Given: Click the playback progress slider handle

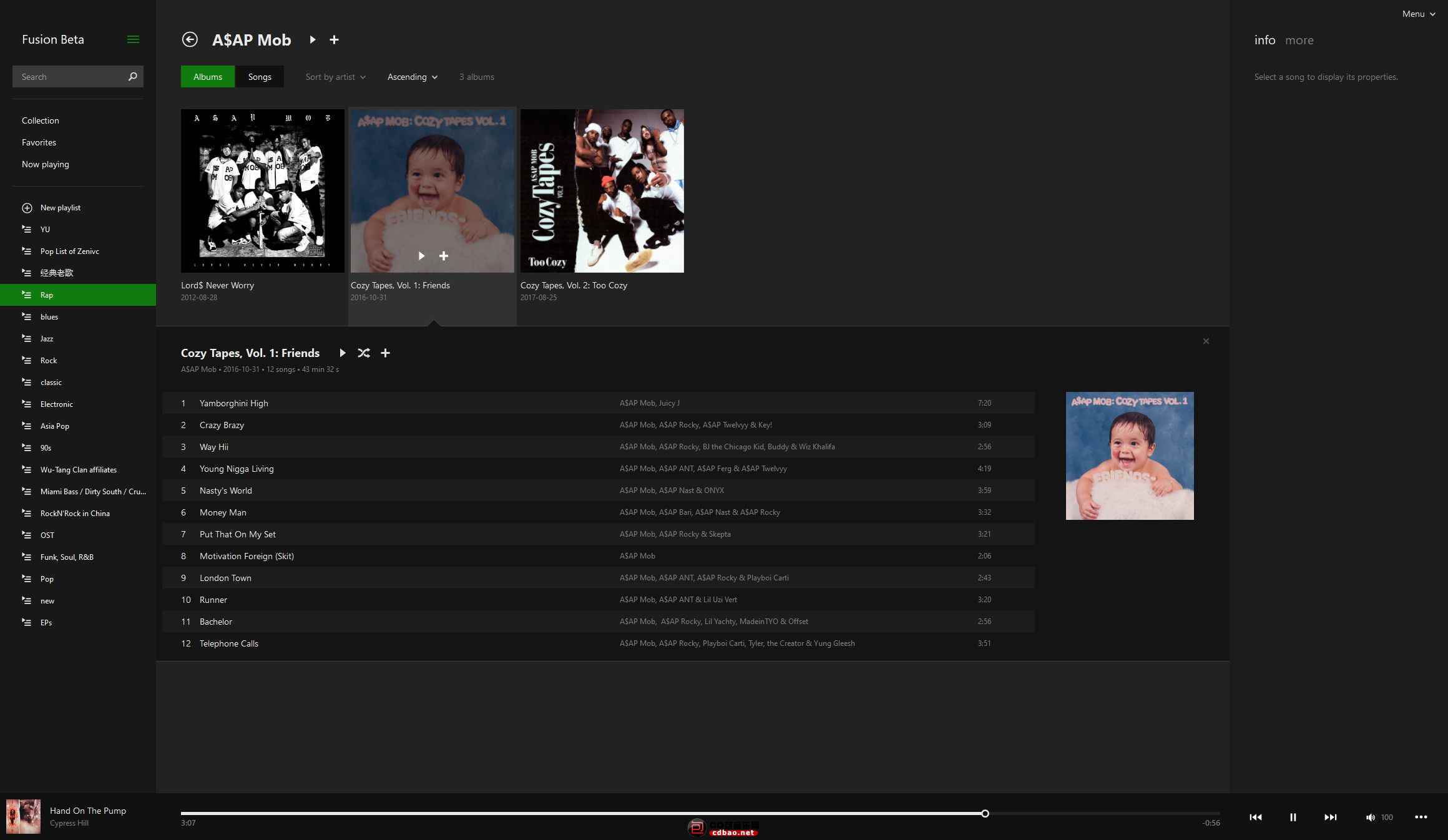Looking at the screenshot, I should tap(985, 813).
